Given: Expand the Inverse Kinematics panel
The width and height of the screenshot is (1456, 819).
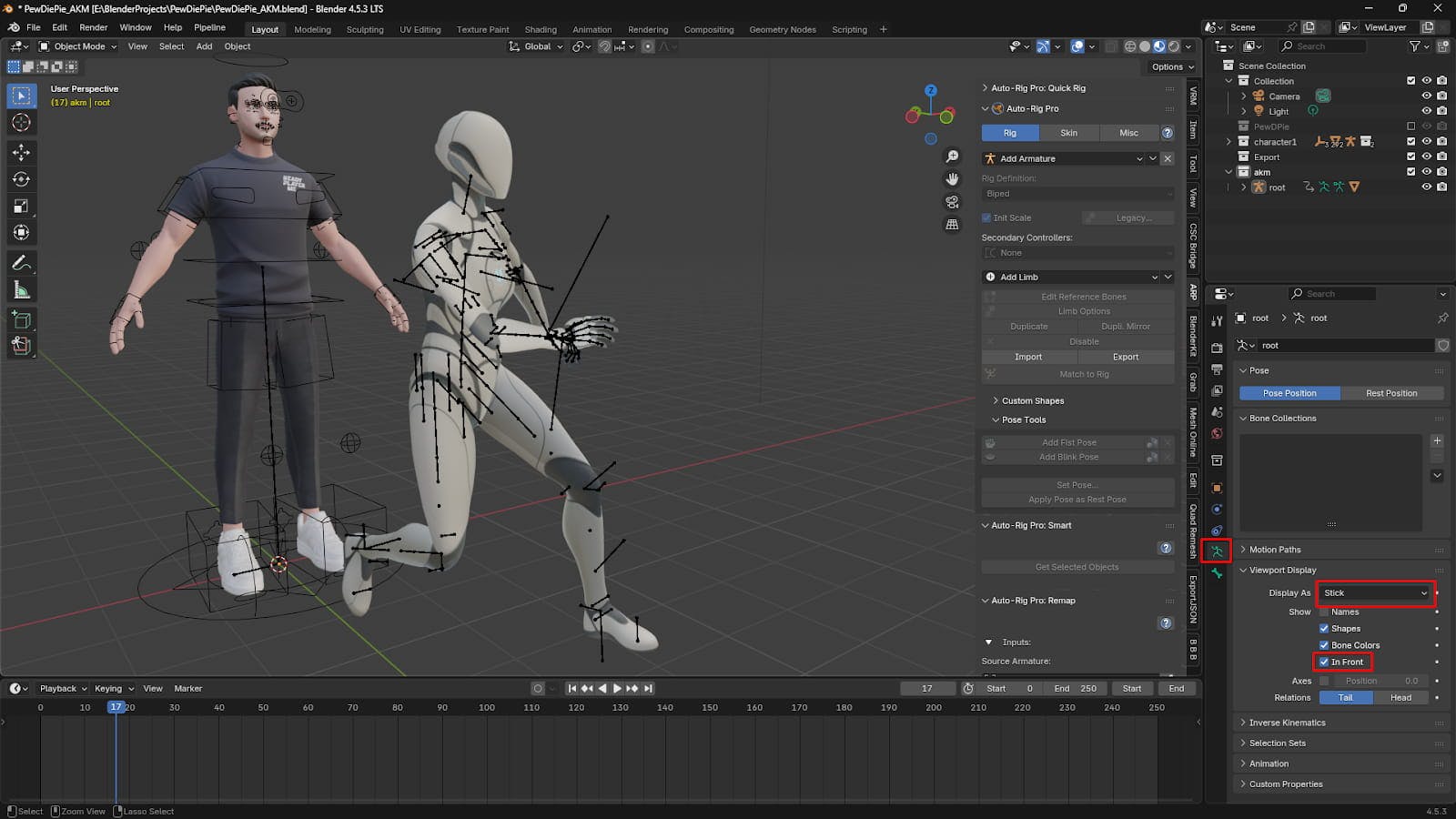Looking at the screenshot, I should point(1287,723).
